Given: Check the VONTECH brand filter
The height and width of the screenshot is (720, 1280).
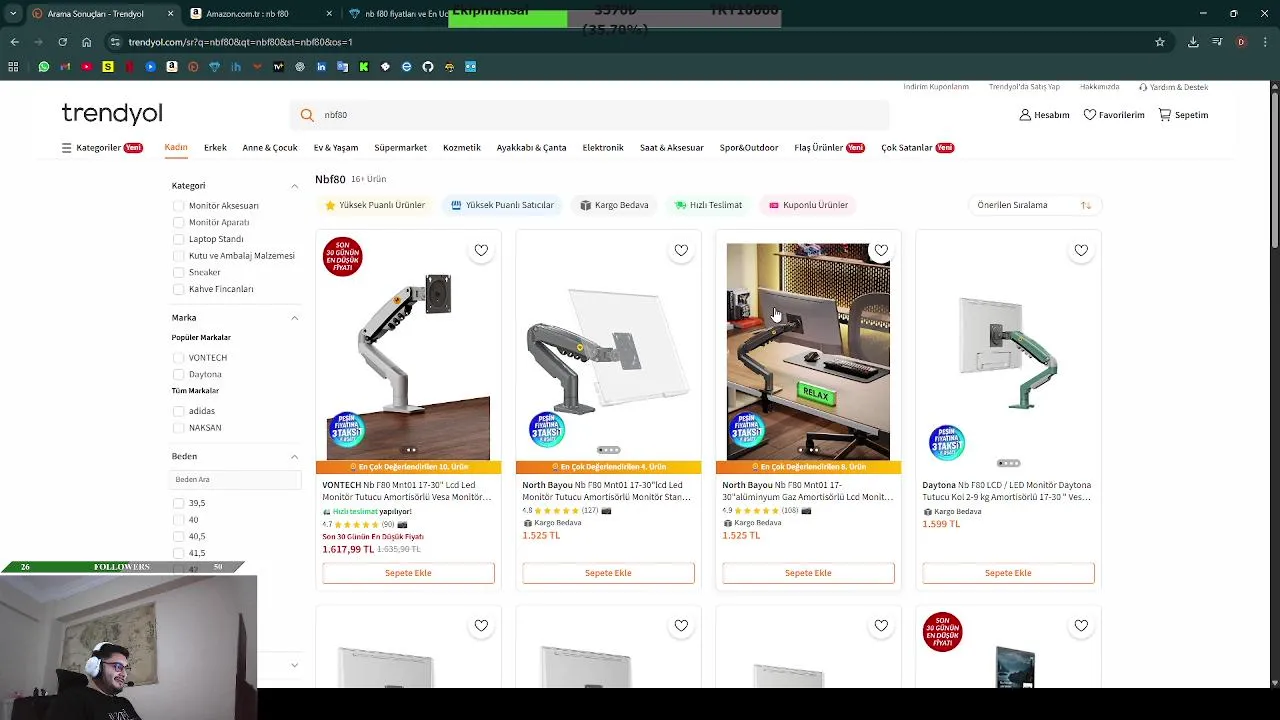Looking at the screenshot, I should click(179, 358).
